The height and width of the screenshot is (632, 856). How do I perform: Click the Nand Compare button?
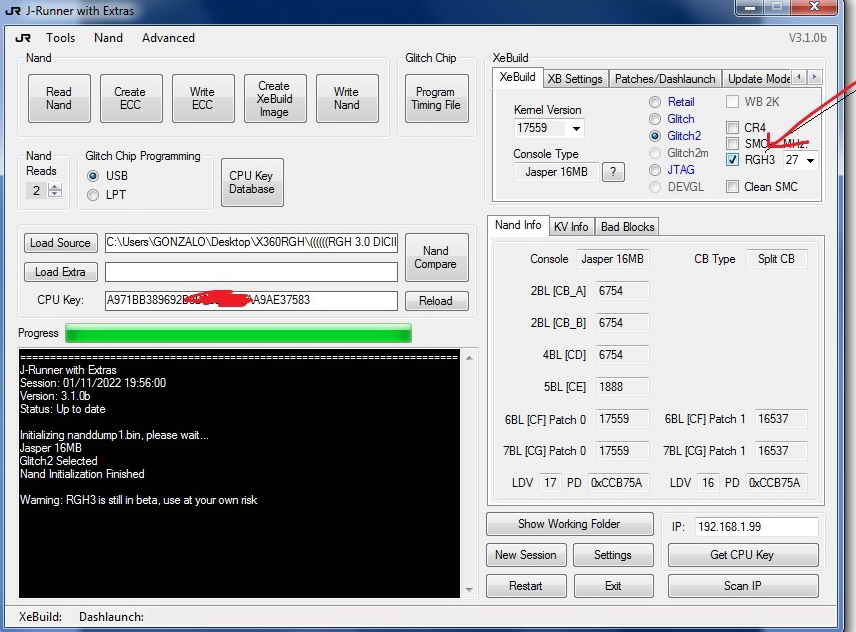click(436, 258)
